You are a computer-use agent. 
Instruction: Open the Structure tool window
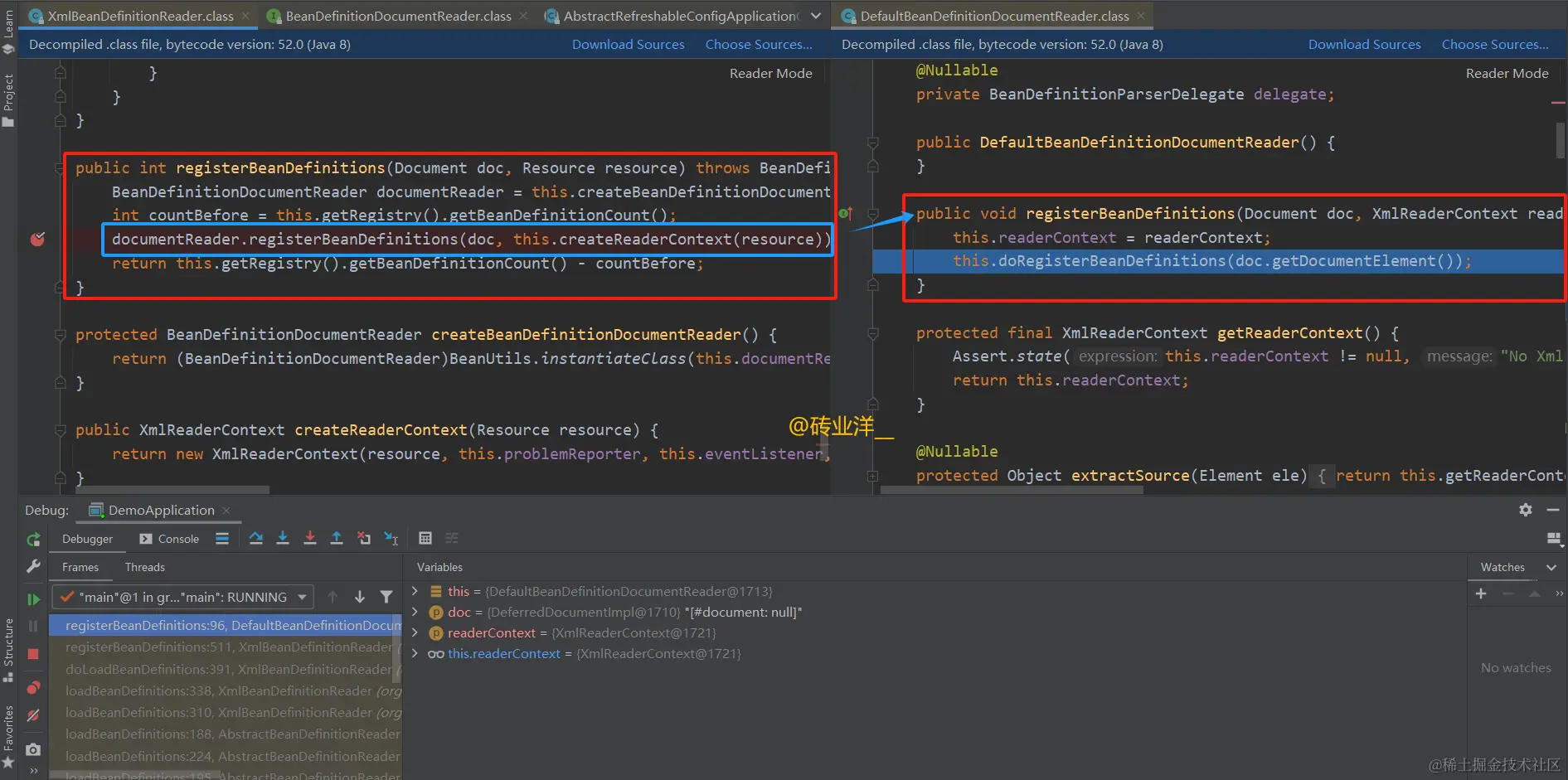point(8,649)
